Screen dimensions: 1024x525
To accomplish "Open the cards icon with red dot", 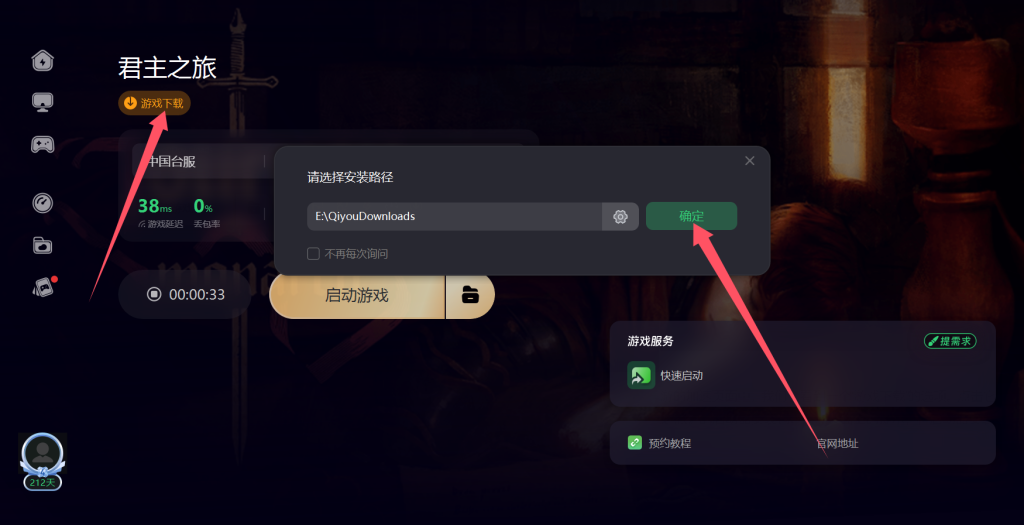I will click(44, 287).
